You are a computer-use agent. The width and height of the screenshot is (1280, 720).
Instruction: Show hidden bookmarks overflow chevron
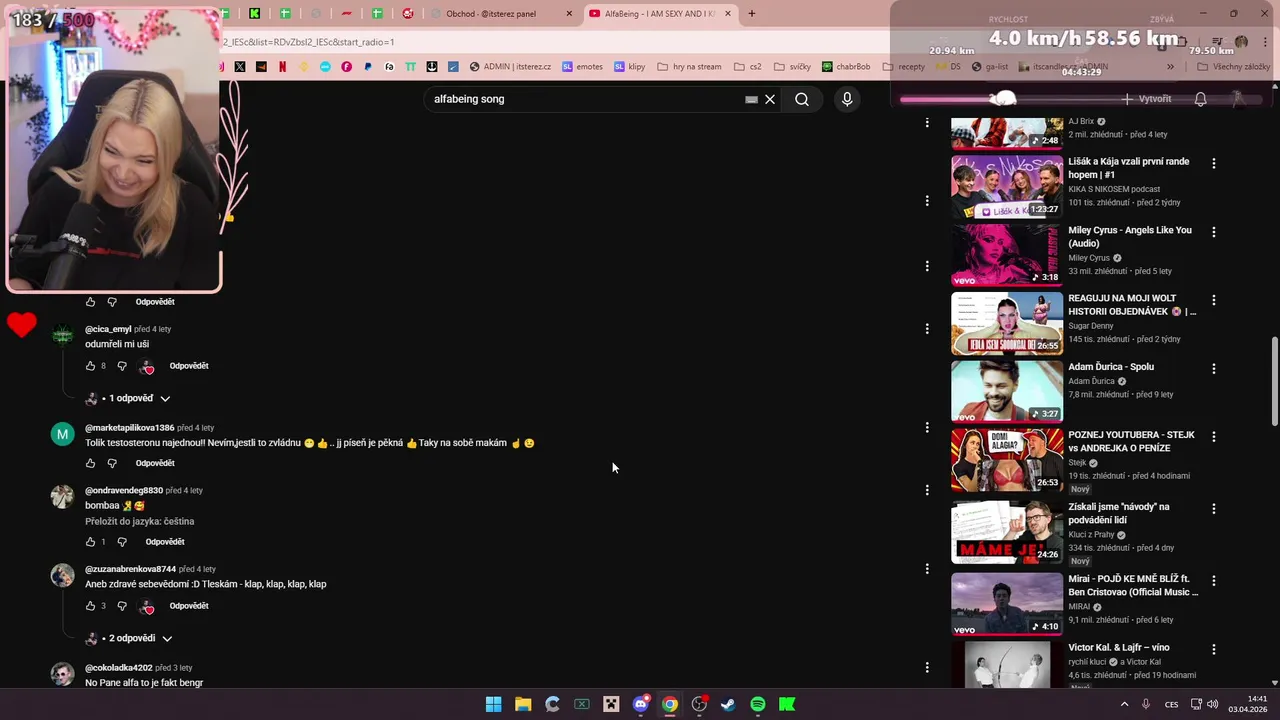click(1170, 67)
